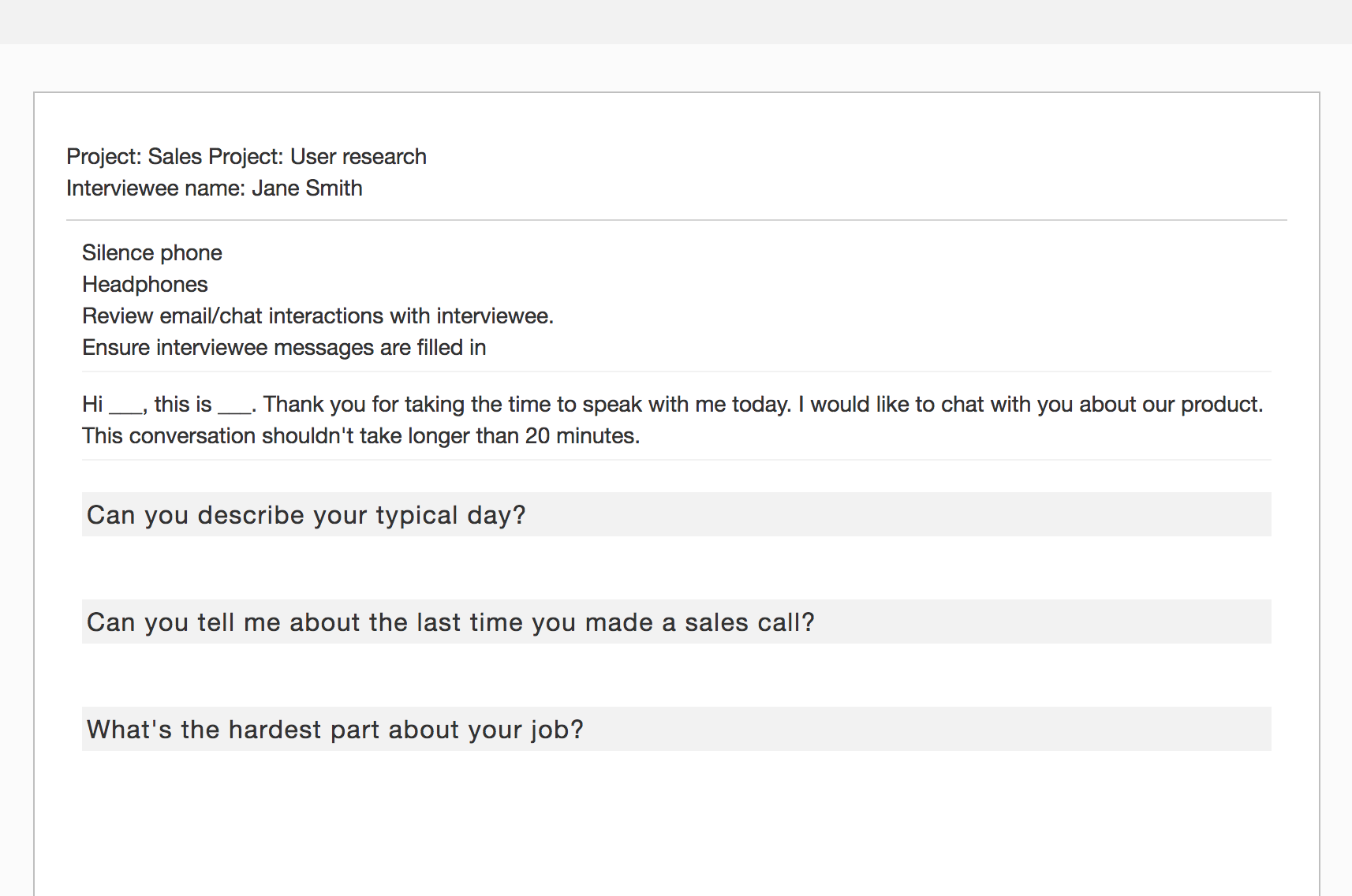Click the 'Interviewee name: Jane Smith' line
This screenshot has width=1352, height=896.
pos(215,188)
